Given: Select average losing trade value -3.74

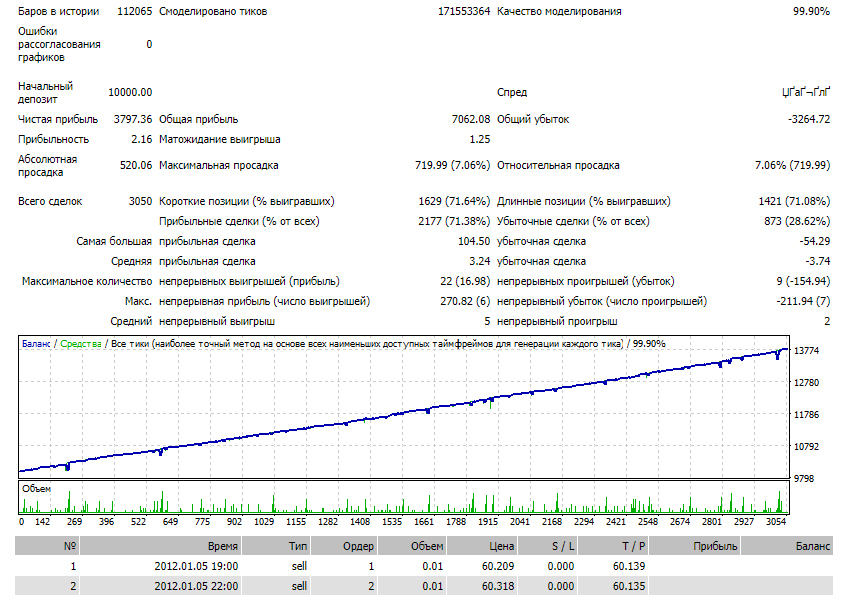Looking at the screenshot, I should 818,261.
